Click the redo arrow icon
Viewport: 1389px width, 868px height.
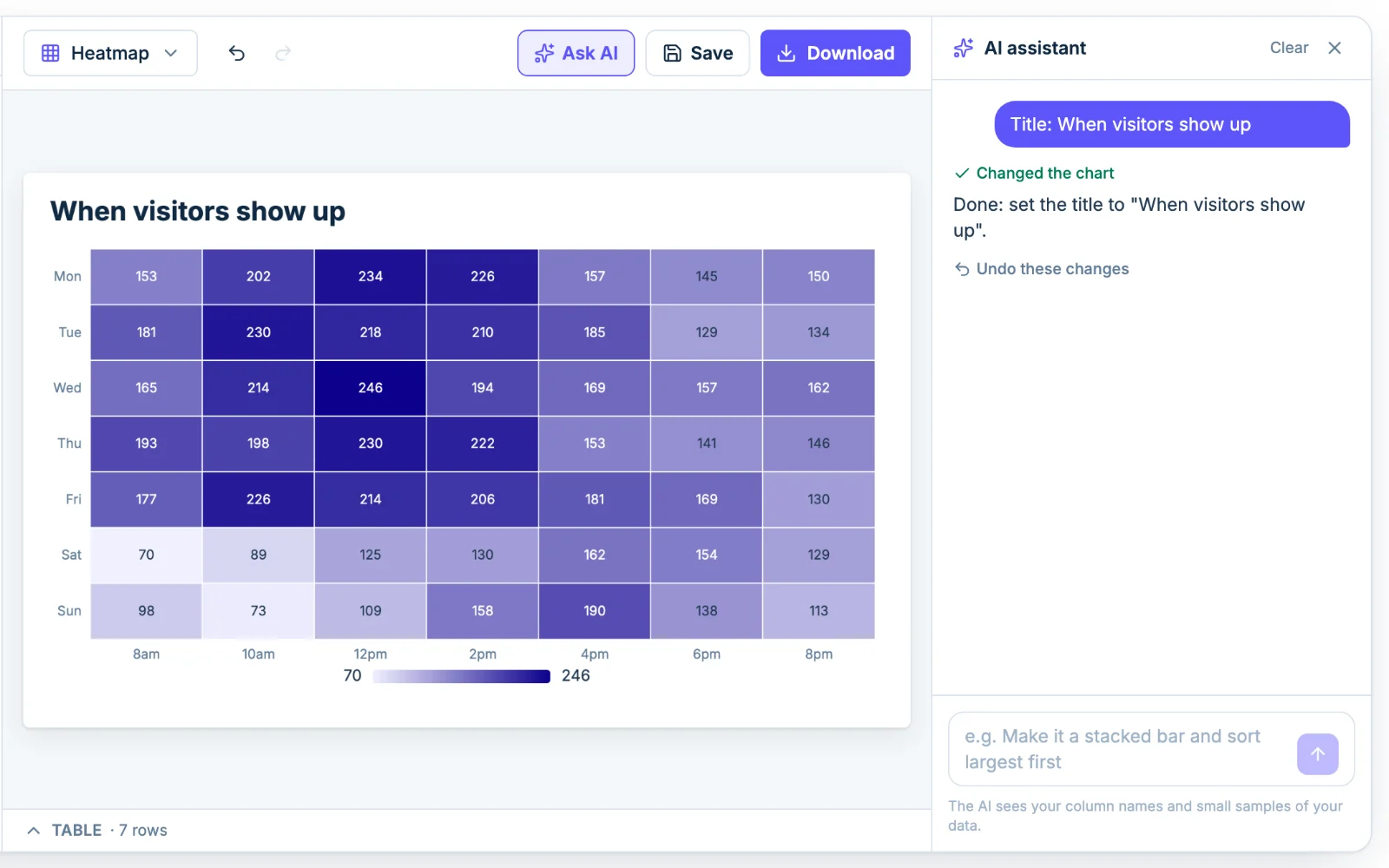coord(283,54)
